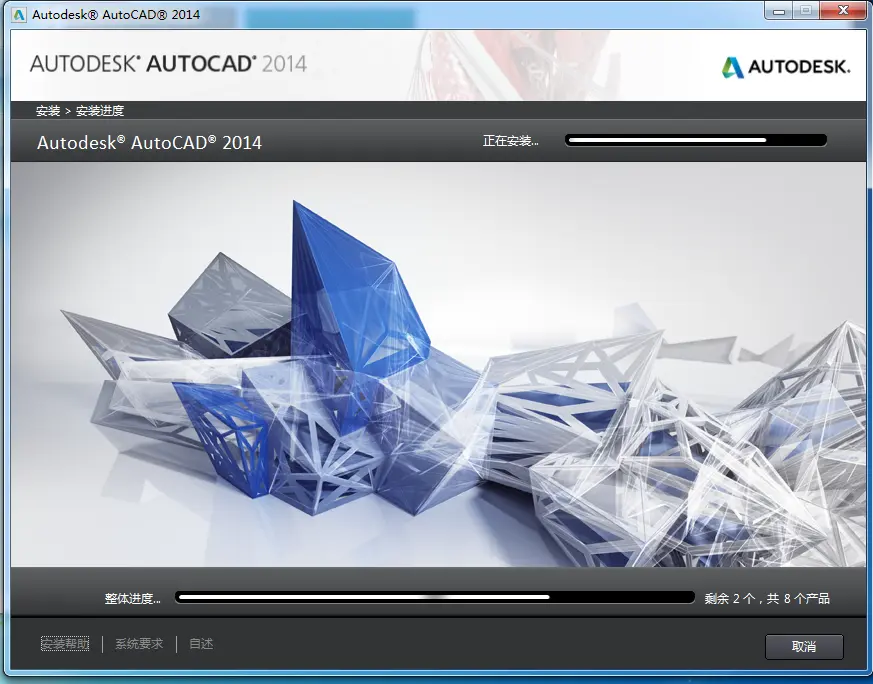Click the AutoCAD icon in the title bar
Image resolution: width=873 pixels, height=684 pixels.
click(19, 14)
